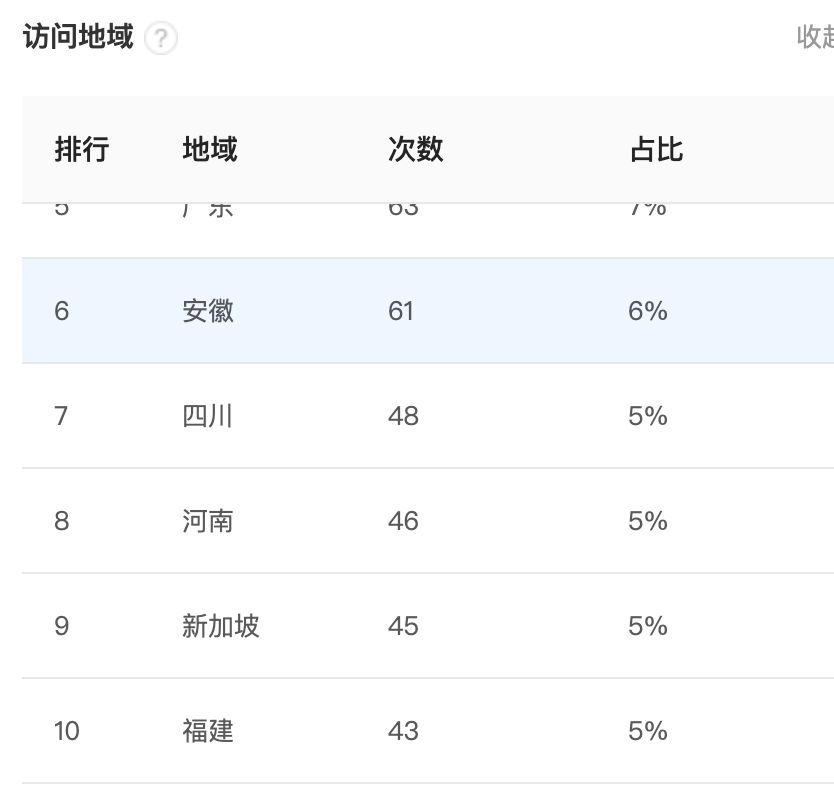Image resolution: width=834 pixels, height=798 pixels.
Task: Click the visit count 61 cell
Action: 401,311
